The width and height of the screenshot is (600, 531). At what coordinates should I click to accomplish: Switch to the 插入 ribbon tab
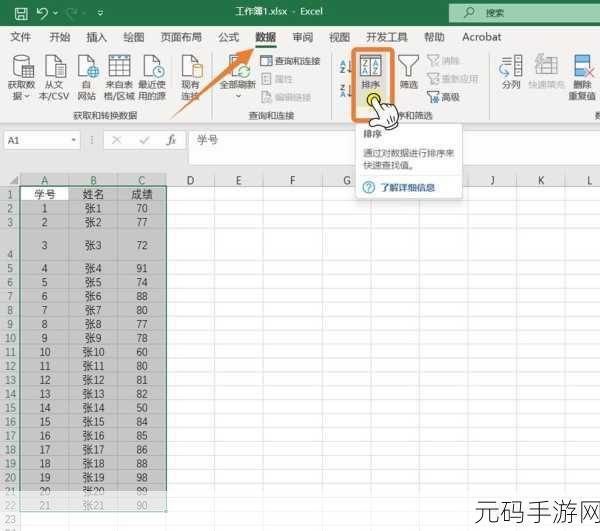[96, 37]
